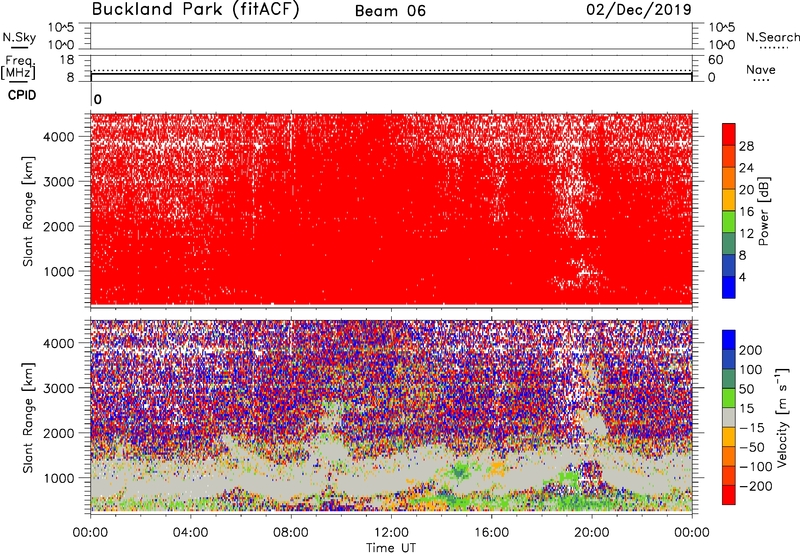The height and width of the screenshot is (554, 800).
Task: Click the 'Time UT' axis label
Action: [x=391, y=548]
